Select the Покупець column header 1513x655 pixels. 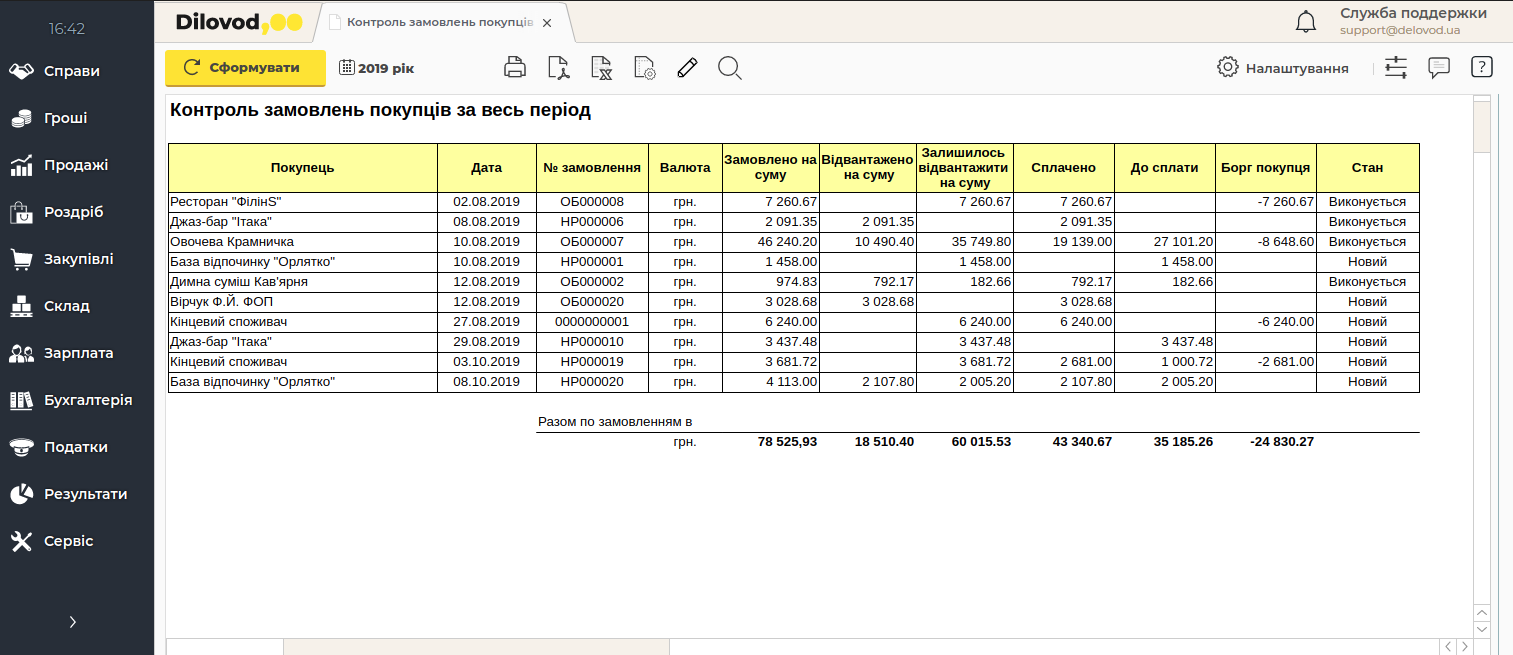pos(303,168)
